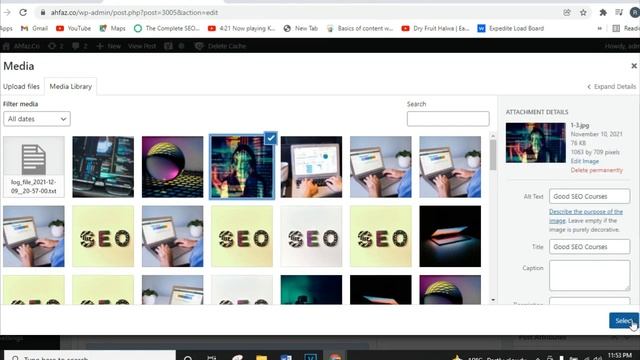This screenshot has width=640, height=360.
Task: Open the Reading list button
Action: [625, 28]
